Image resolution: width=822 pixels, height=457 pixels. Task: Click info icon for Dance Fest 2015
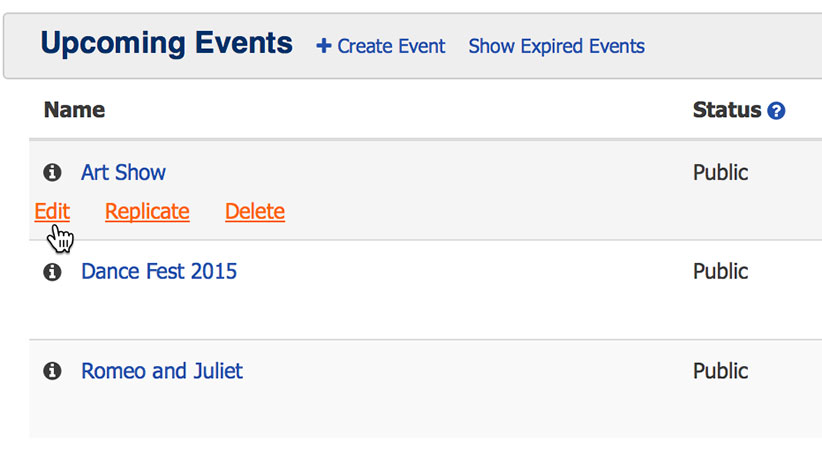click(x=52, y=272)
